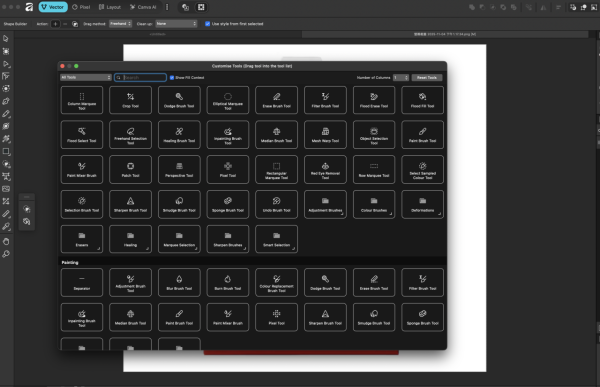Image resolution: width=600 pixels, height=387 pixels.
Task: Select the Red Eye Removal Tool tile
Action: pos(325,170)
